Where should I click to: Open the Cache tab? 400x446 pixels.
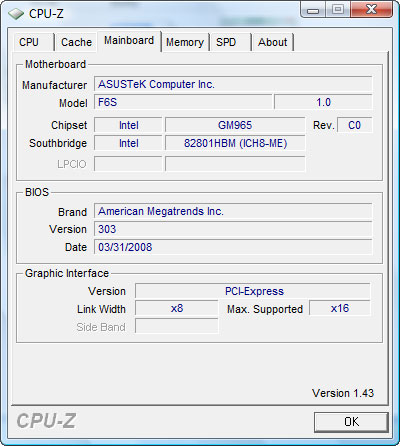[76, 42]
